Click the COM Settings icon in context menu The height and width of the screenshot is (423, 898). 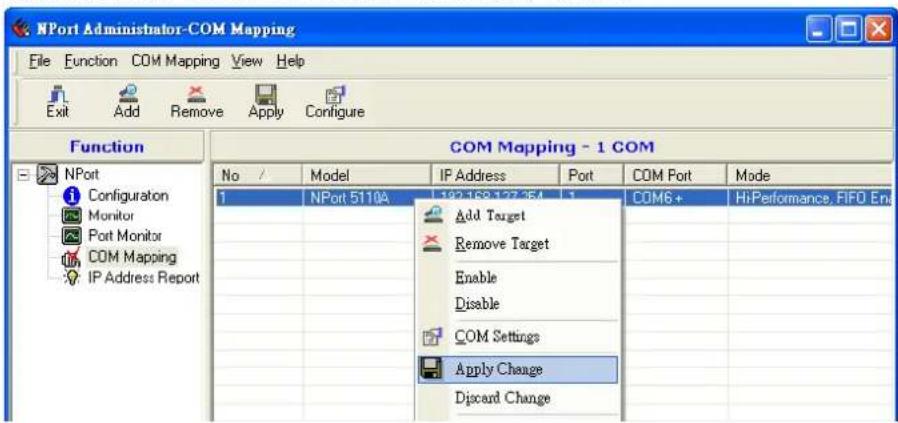point(432,337)
